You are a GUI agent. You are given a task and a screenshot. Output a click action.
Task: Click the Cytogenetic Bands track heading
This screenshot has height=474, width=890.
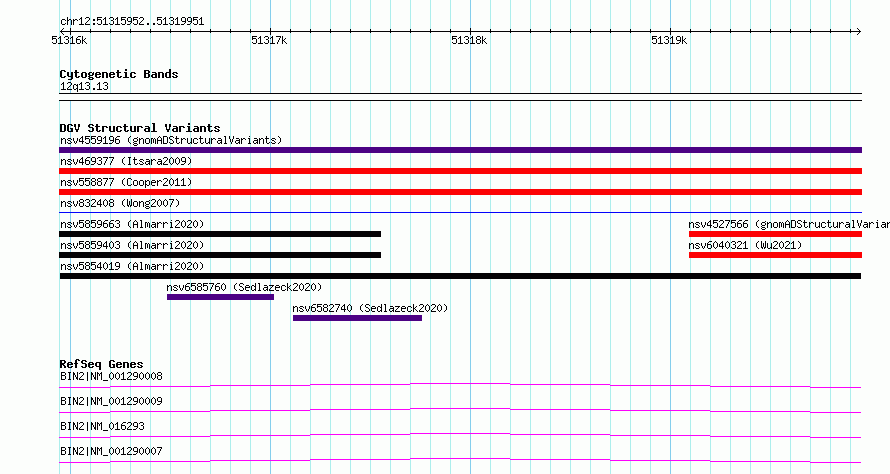pyautogui.click(x=119, y=74)
